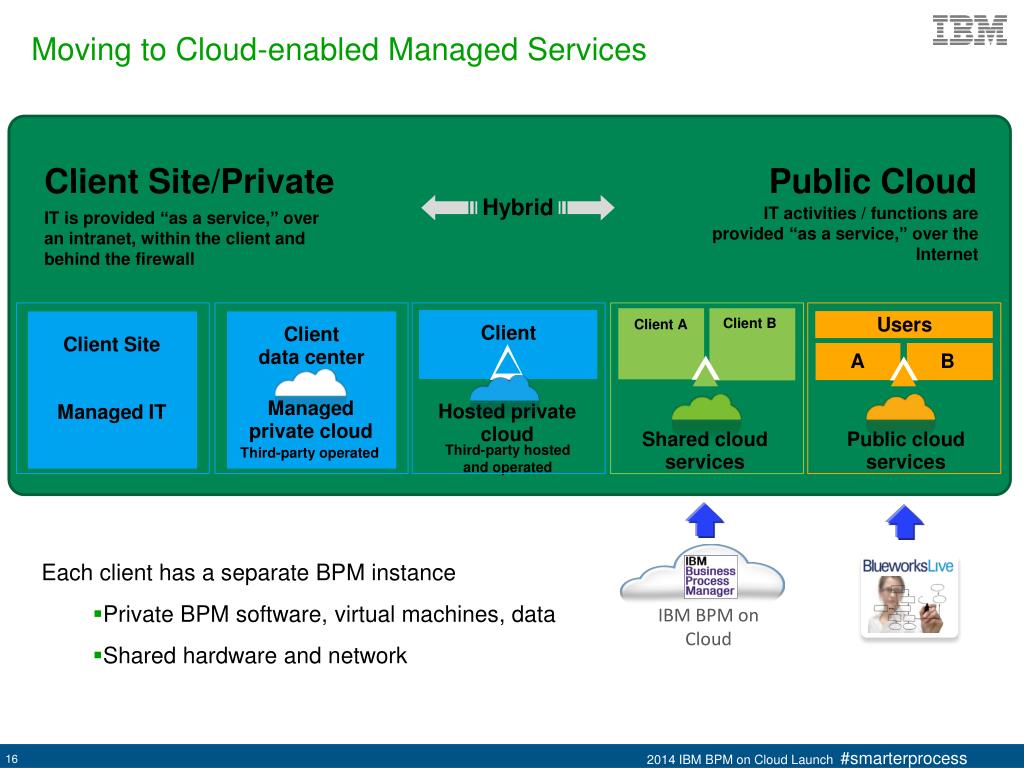Click the left-pointing Hybrid arrow
Screen dimensions: 1024x768
[449, 208]
